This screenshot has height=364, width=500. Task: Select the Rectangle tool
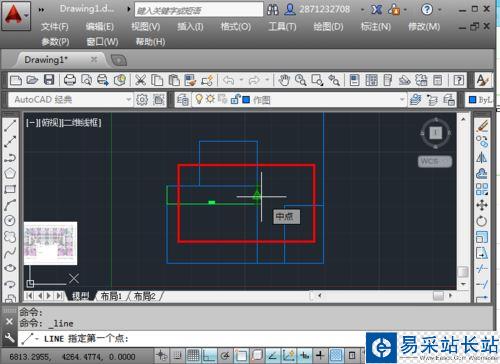click(x=10, y=189)
